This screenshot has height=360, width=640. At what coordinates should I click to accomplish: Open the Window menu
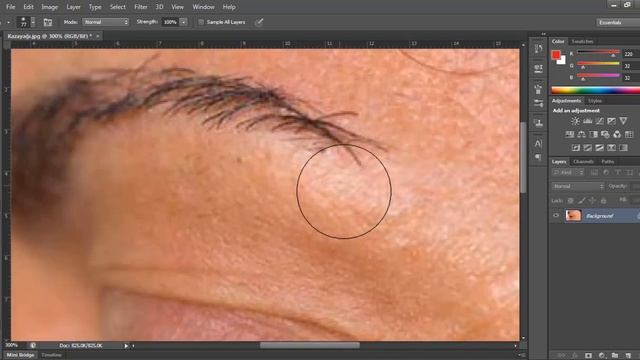pos(203,7)
